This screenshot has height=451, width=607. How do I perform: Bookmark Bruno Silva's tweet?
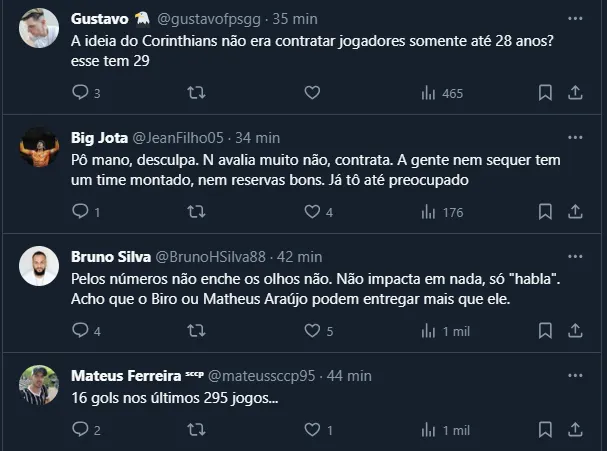[x=545, y=330]
